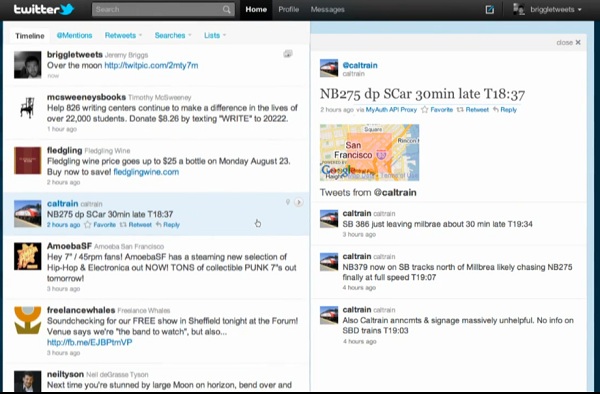The height and width of the screenshot is (394, 600).
Task: Open fb.me/EJBPtmVP link
Action: (x=90, y=342)
